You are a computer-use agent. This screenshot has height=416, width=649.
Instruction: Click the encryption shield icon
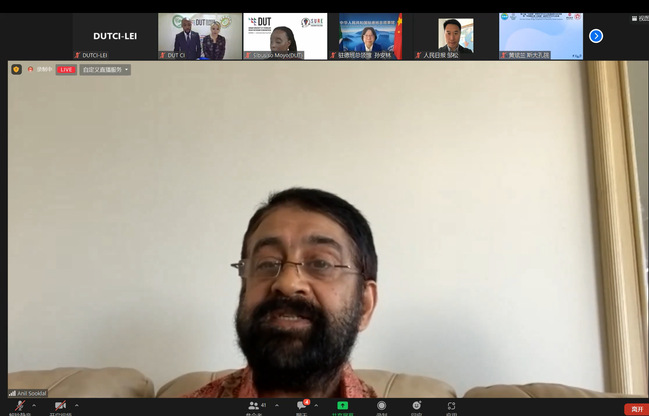pyautogui.click(x=16, y=69)
